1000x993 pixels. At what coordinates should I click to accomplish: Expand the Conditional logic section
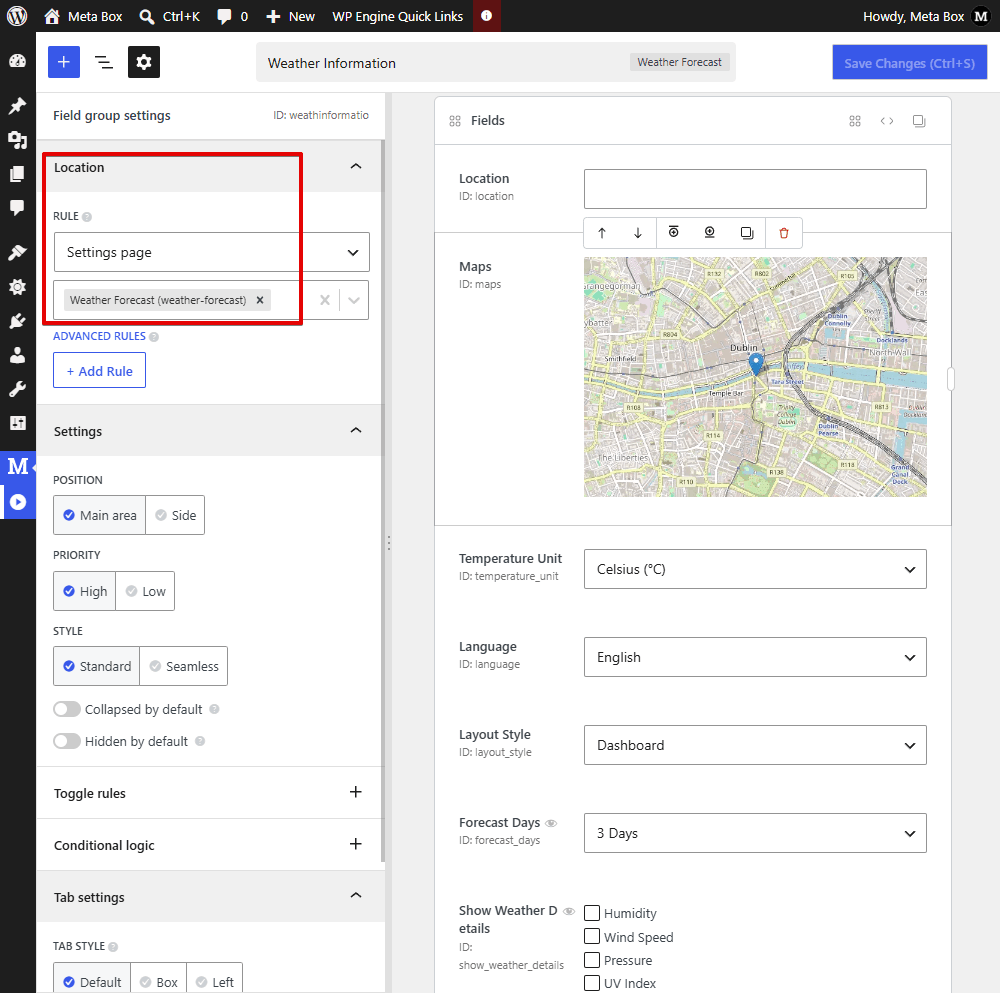pyautogui.click(x=356, y=844)
